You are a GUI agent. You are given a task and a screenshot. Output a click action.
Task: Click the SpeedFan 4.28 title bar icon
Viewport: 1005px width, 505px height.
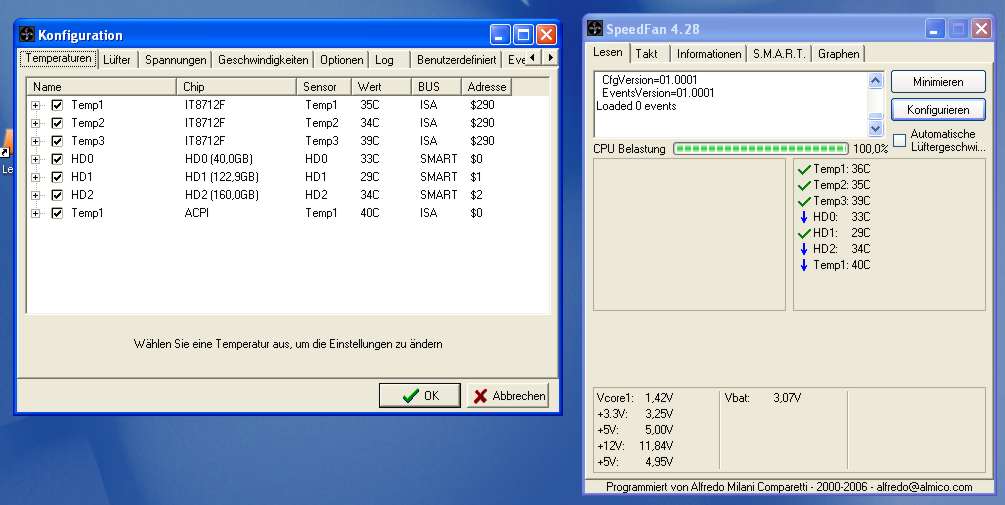tap(595, 28)
